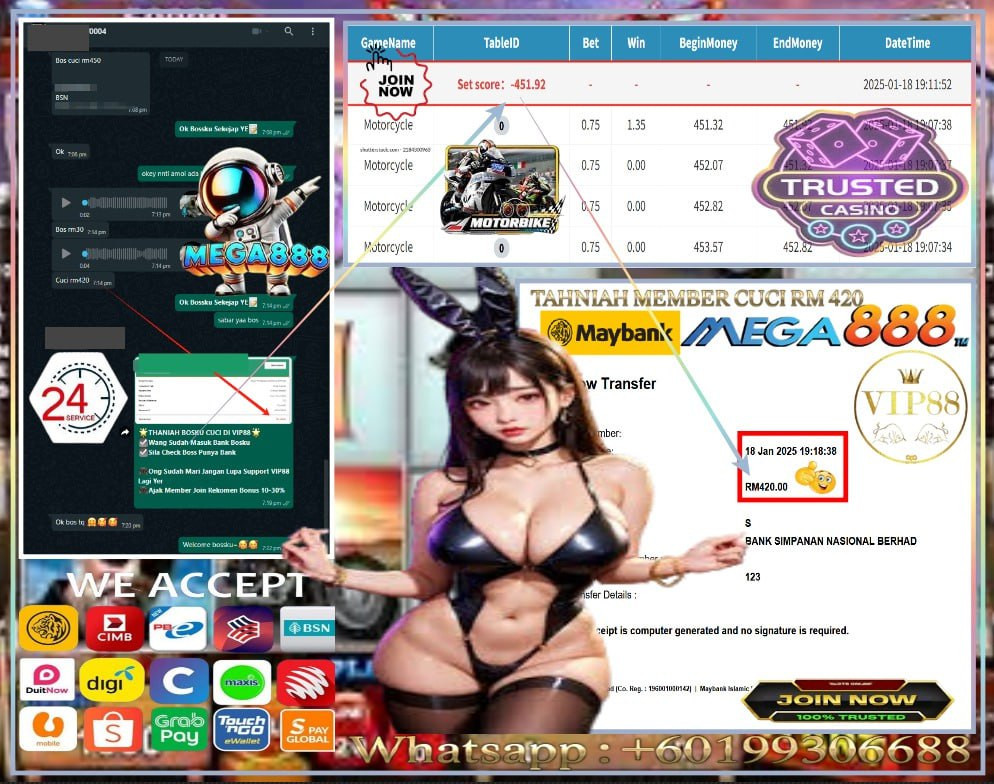Click the Motorbike game thumbnail
Image resolution: width=994 pixels, height=784 pixels.
(501, 188)
